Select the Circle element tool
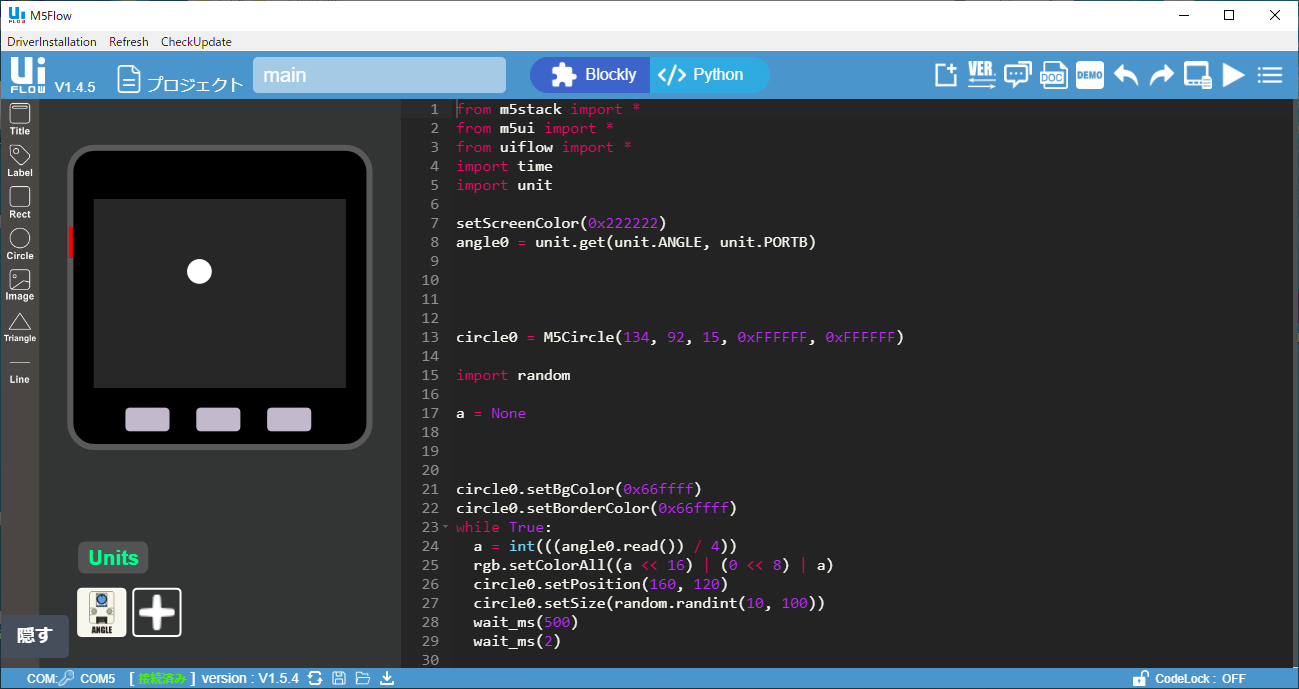1299x689 pixels. point(20,244)
